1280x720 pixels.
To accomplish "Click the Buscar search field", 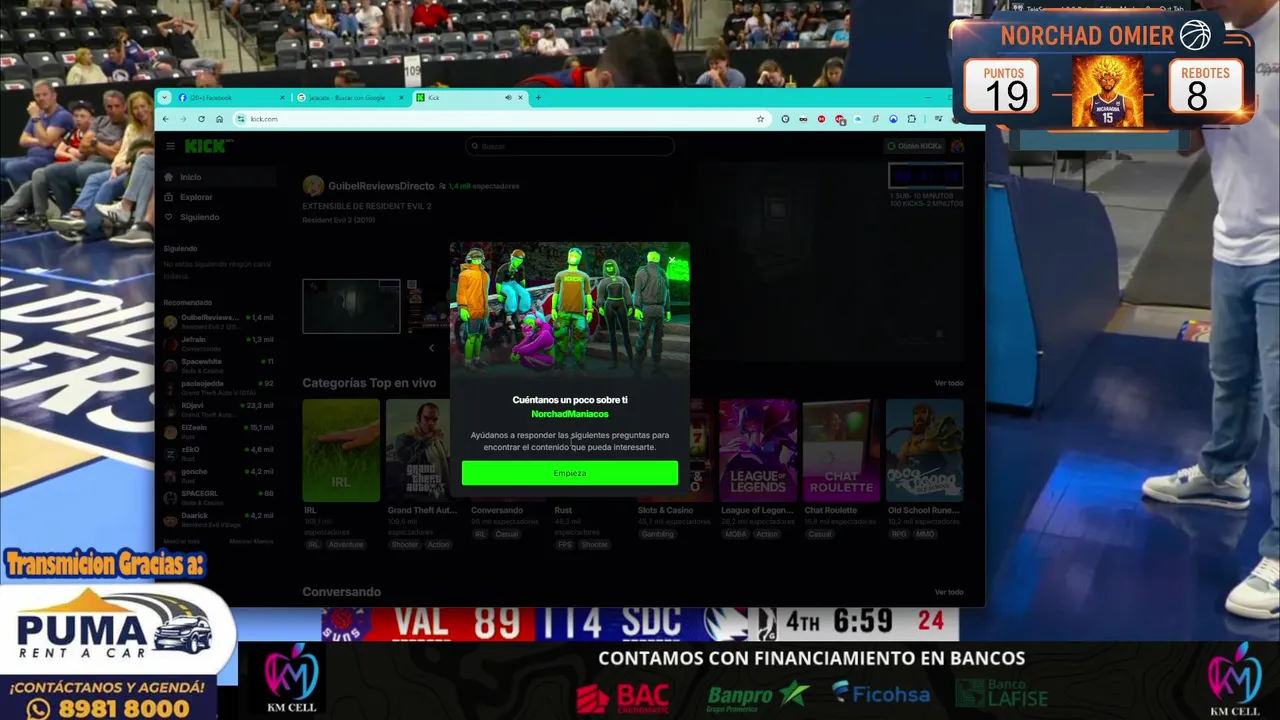I will click(570, 146).
